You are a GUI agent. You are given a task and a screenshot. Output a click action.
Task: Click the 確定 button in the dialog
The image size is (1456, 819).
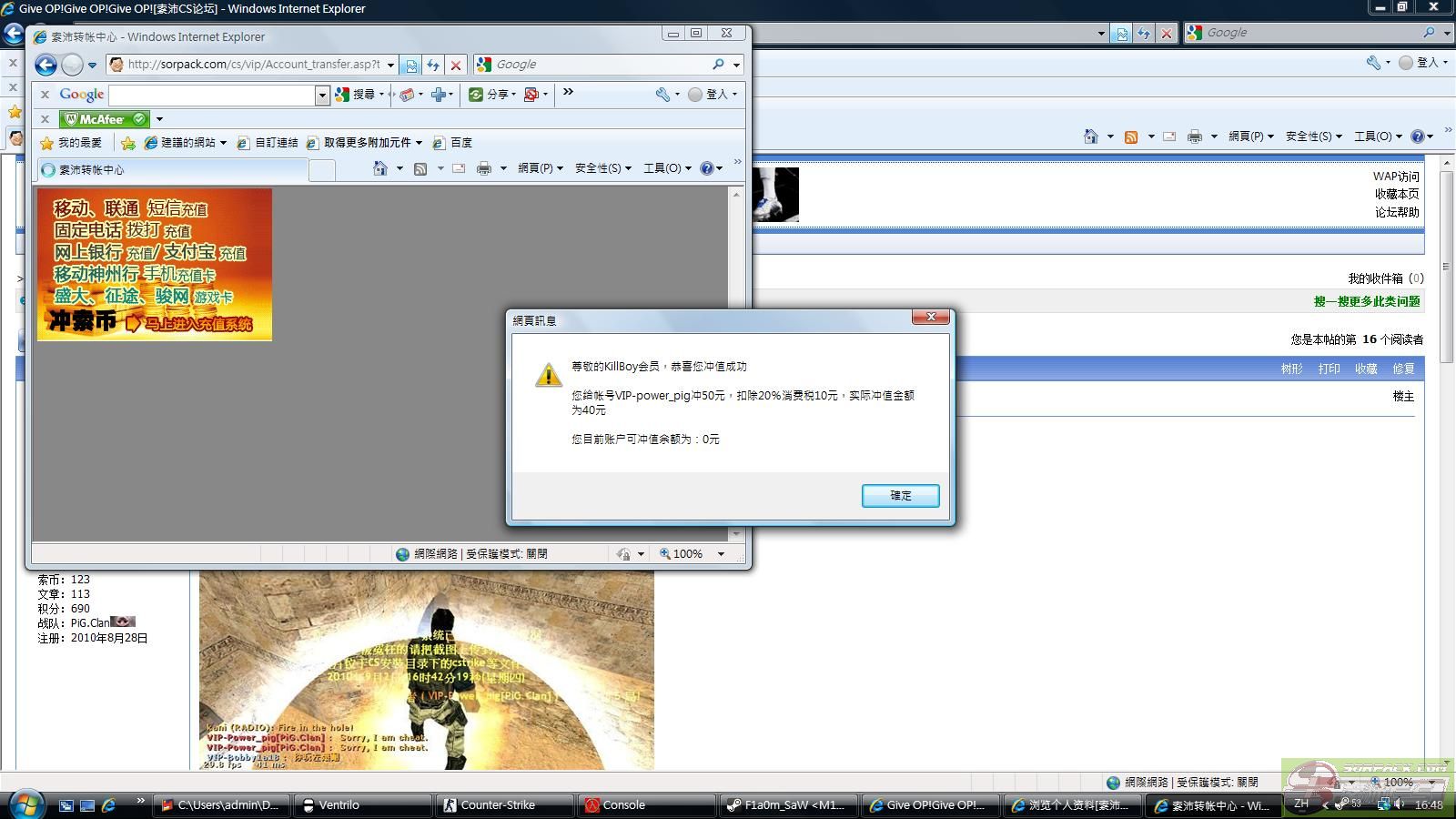(900, 495)
